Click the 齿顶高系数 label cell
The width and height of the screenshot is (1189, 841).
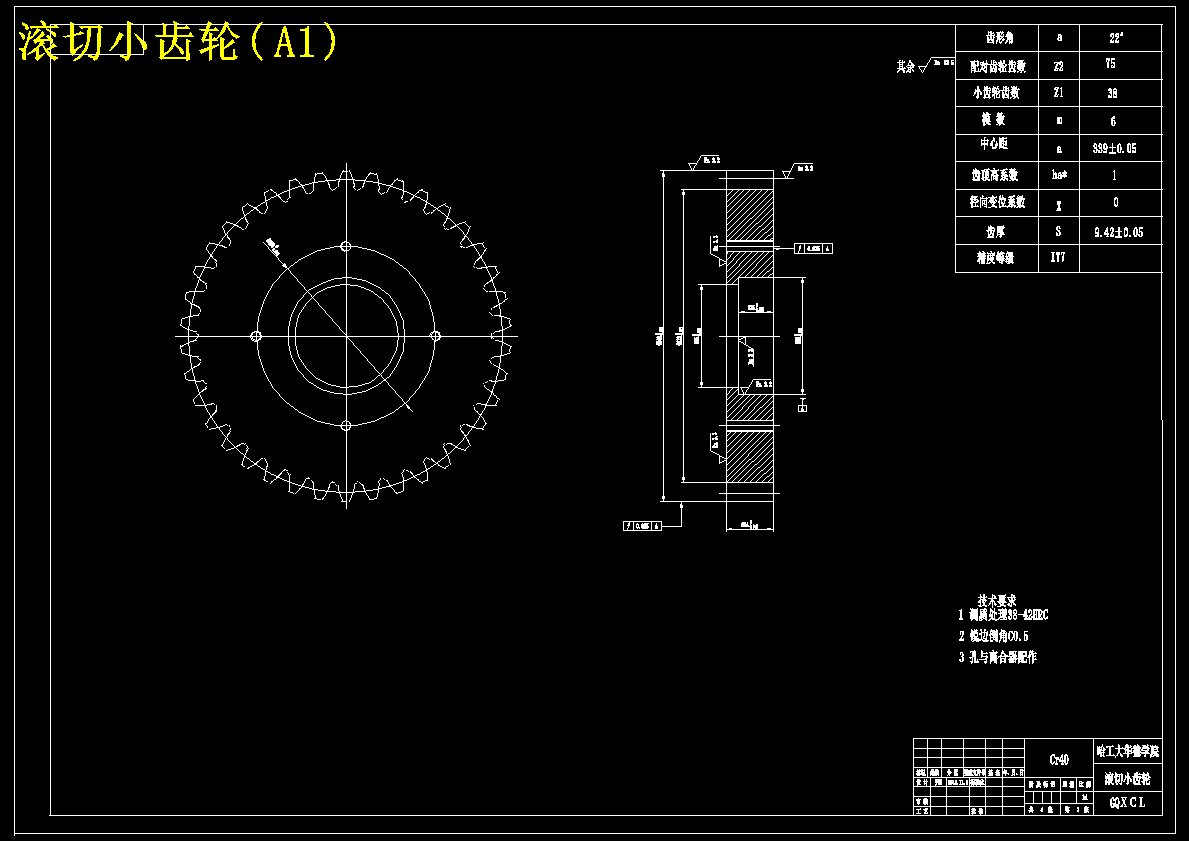tap(995, 175)
